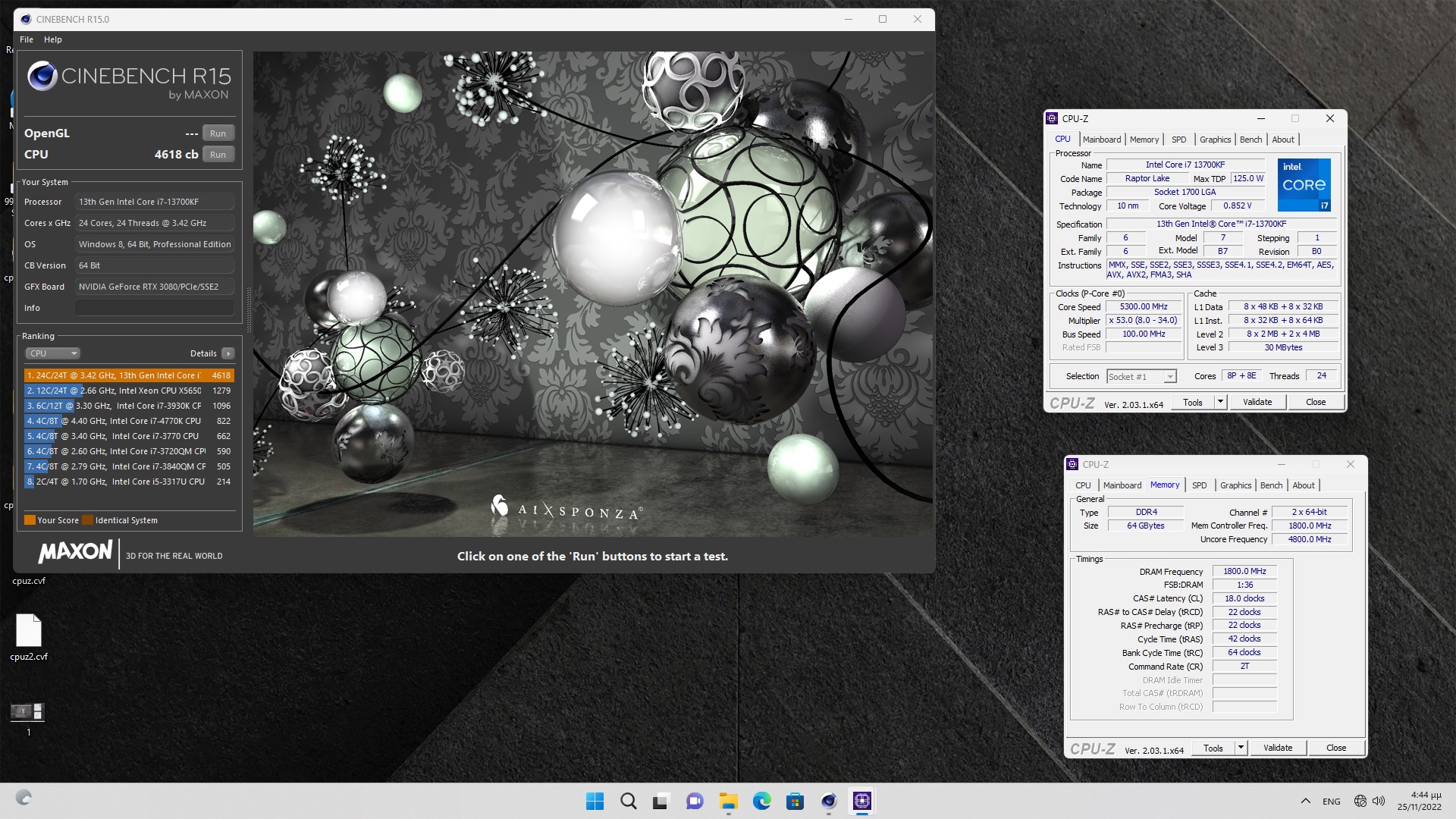Open Socket #1 selection dropdown
Screen dimensions: 1456x819
(1141, 377)
